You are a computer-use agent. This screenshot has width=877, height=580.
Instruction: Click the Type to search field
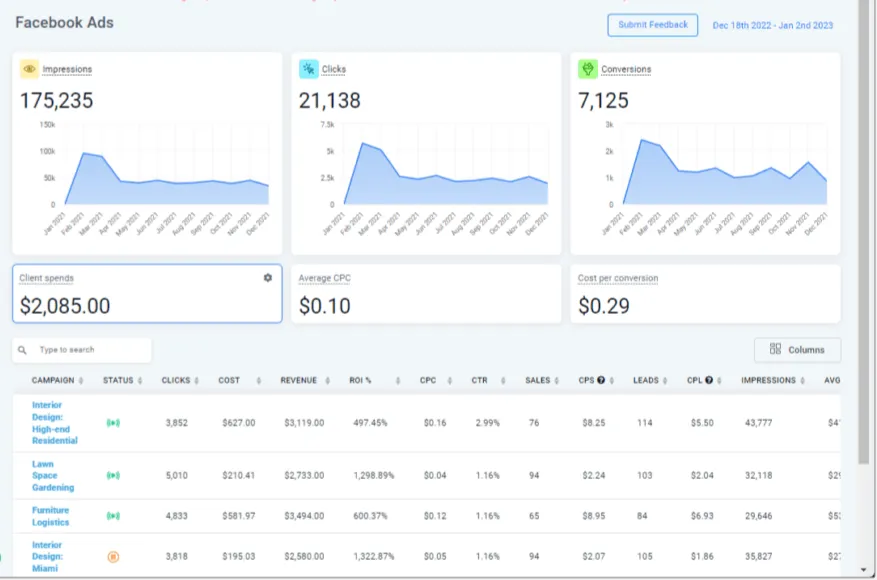point(82,350)
